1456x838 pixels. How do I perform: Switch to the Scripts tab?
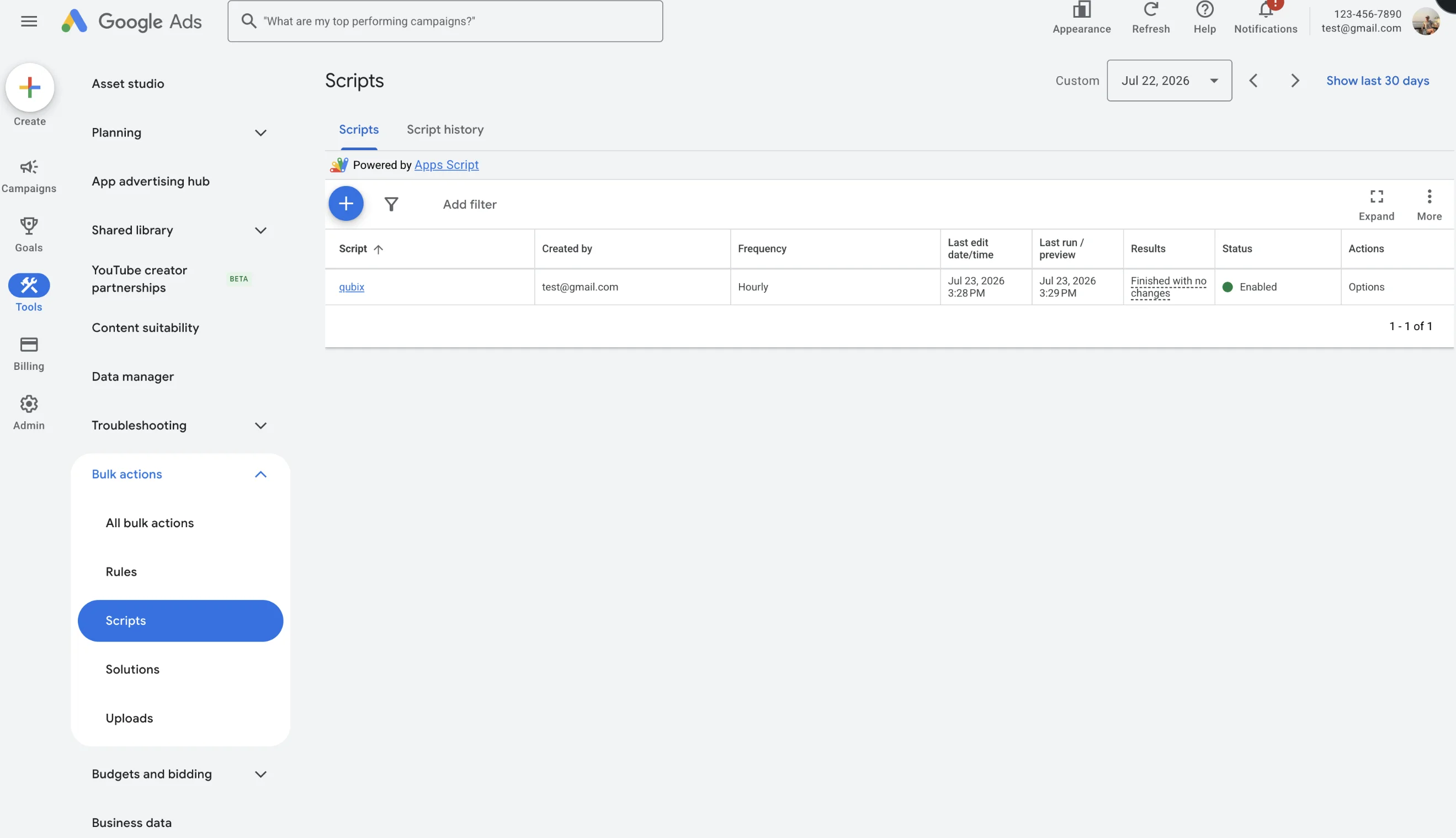point(358,130)
